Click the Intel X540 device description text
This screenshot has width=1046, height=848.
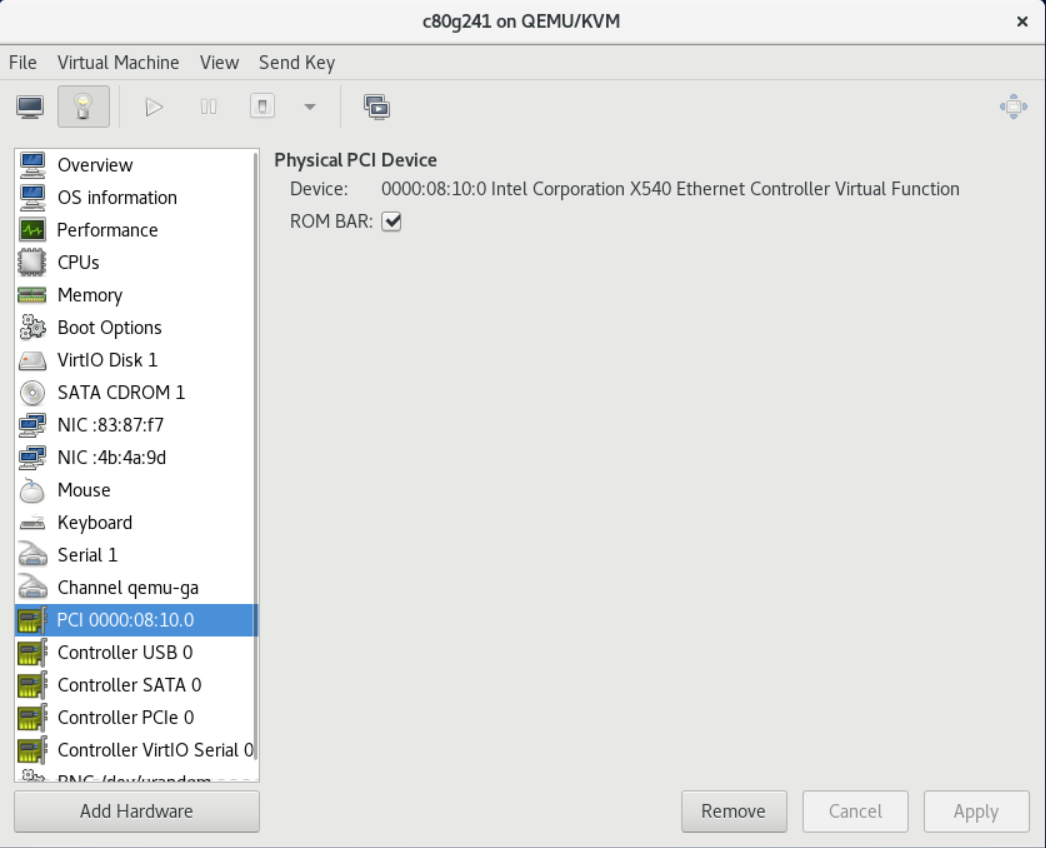670,189
